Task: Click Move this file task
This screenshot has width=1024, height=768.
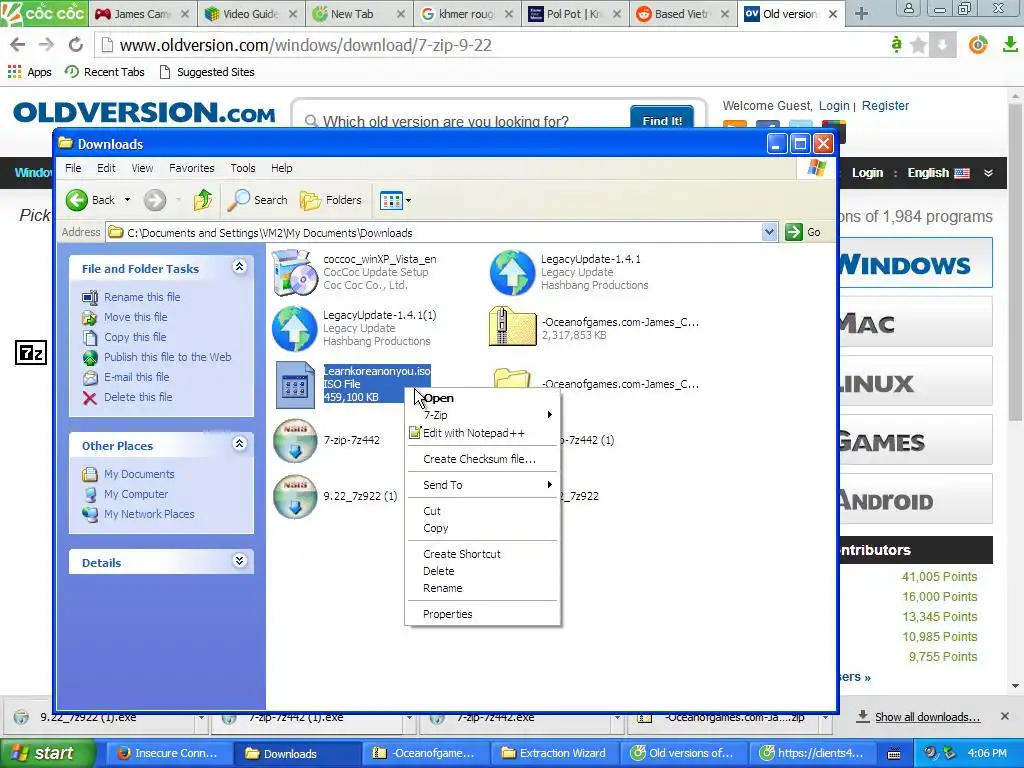Action: (135, 317)
